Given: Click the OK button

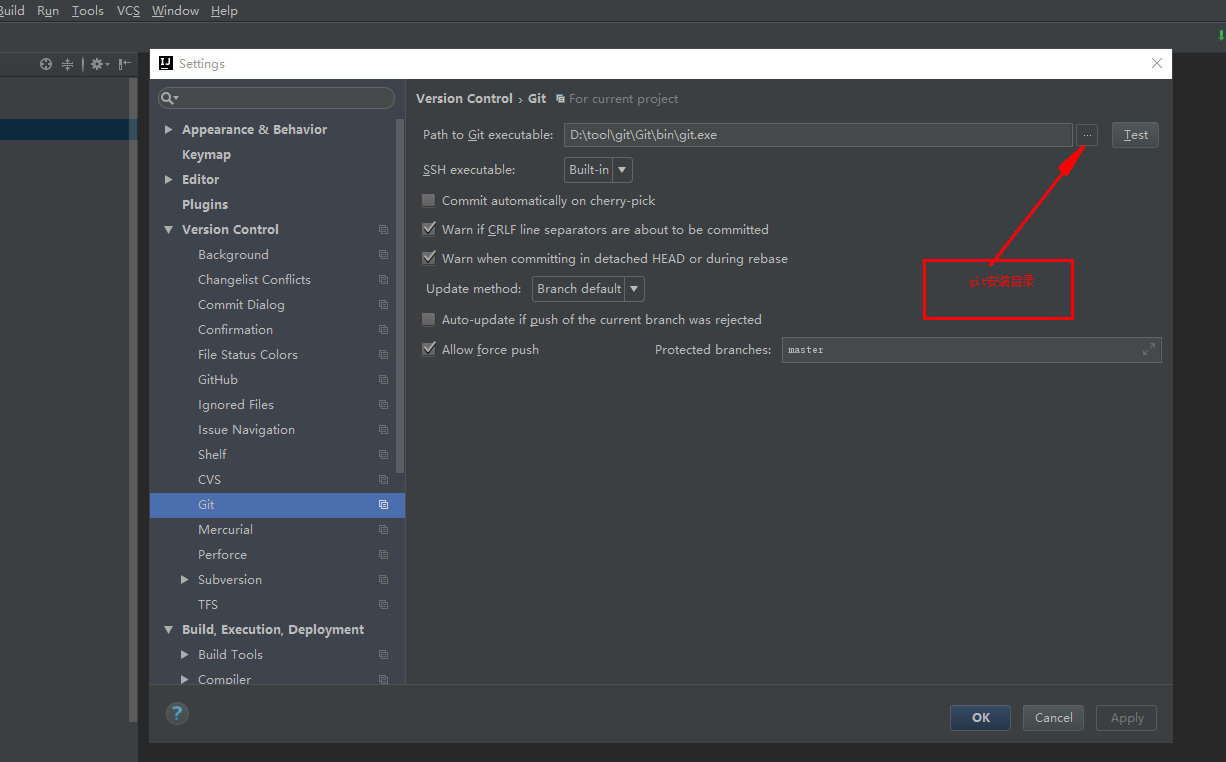Looking at the screenshot, I should pyautogui.click(x=981, y=718).
